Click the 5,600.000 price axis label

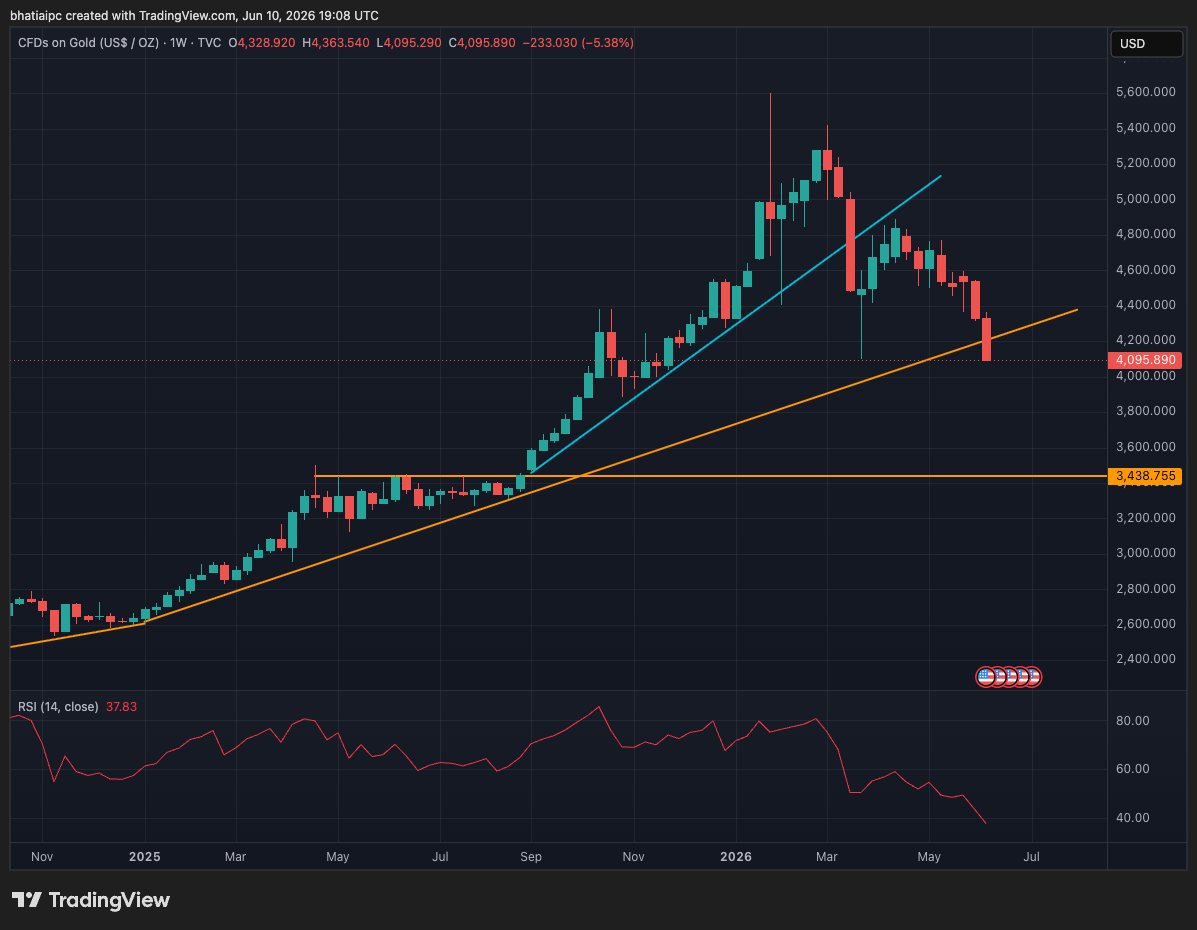pyautogui.click(x=1145, y=92)
